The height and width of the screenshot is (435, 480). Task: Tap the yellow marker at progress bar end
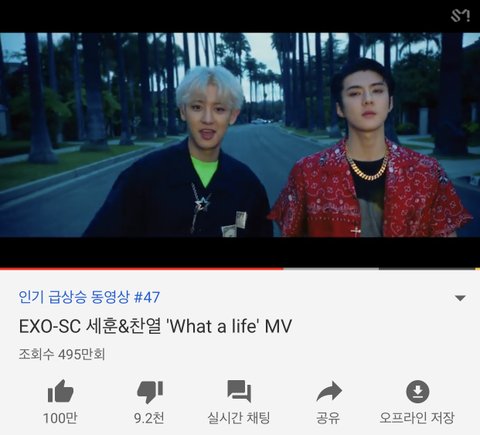click(x=477, y=268)
